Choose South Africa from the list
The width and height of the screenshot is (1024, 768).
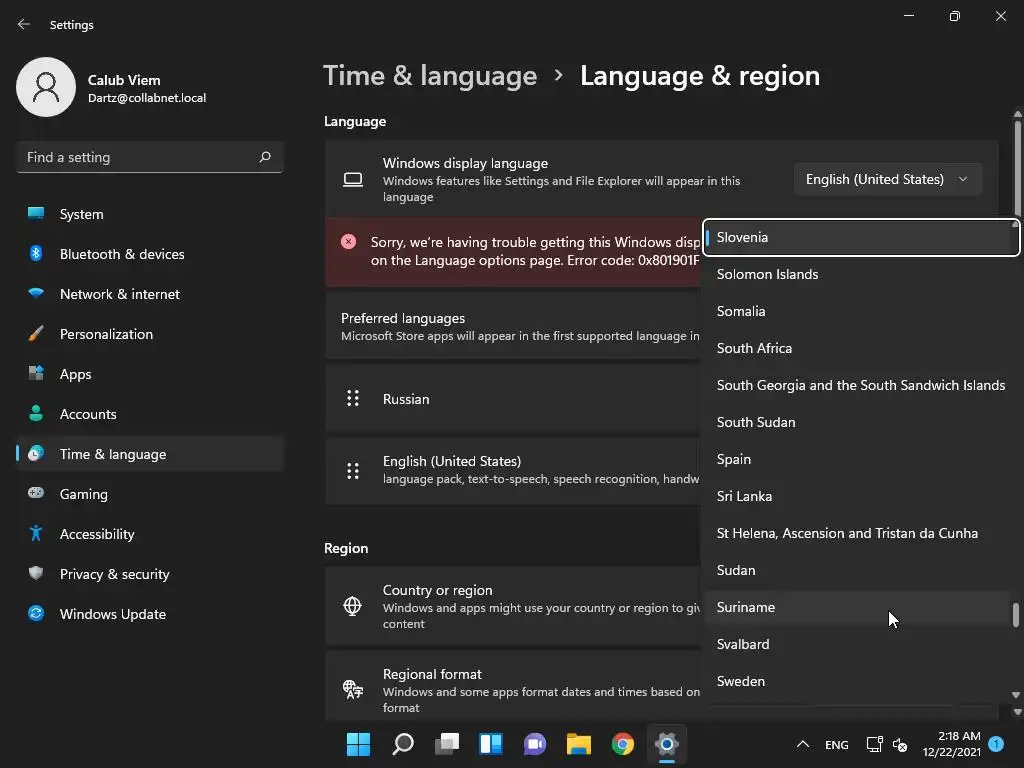[x=858, y=348]
